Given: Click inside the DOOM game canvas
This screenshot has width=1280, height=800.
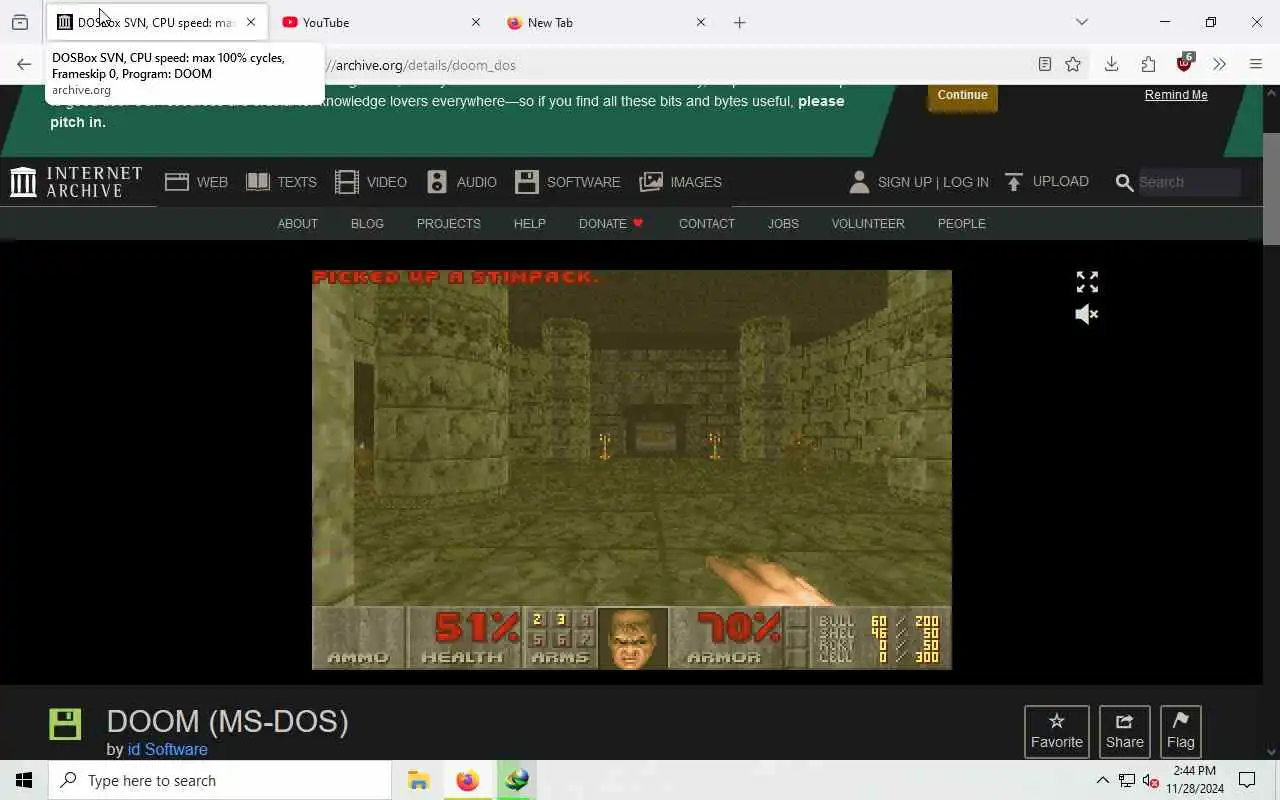Looking at the screenshot, I should pyautogui.click(x=632, y=469).
